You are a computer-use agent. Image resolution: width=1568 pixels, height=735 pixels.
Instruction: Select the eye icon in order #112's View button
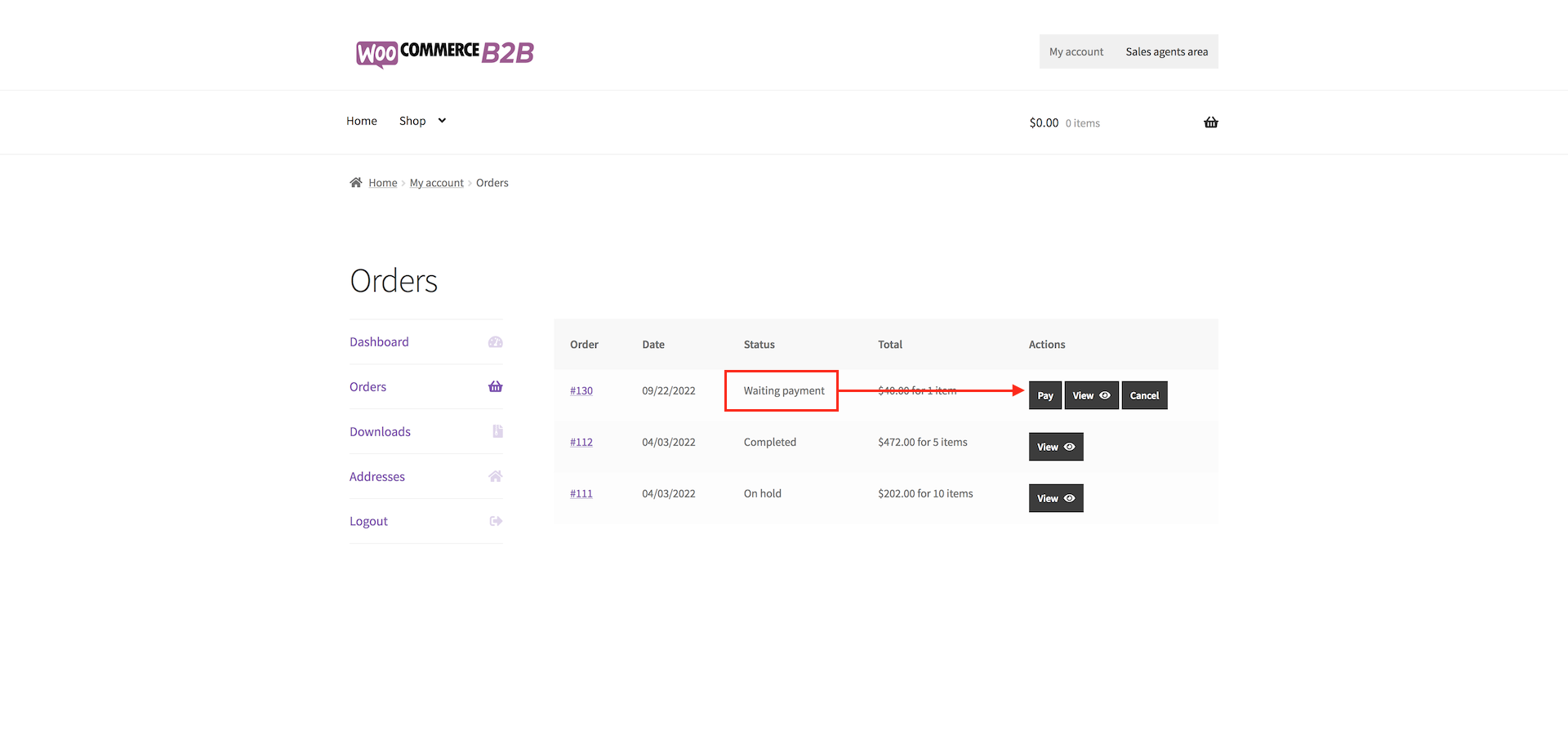[x=1069, y=447]
